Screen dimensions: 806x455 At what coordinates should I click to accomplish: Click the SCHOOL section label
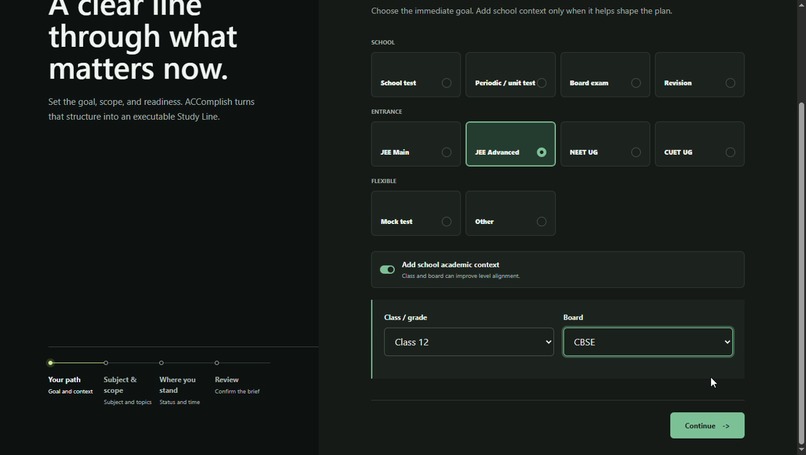point(383,42)
